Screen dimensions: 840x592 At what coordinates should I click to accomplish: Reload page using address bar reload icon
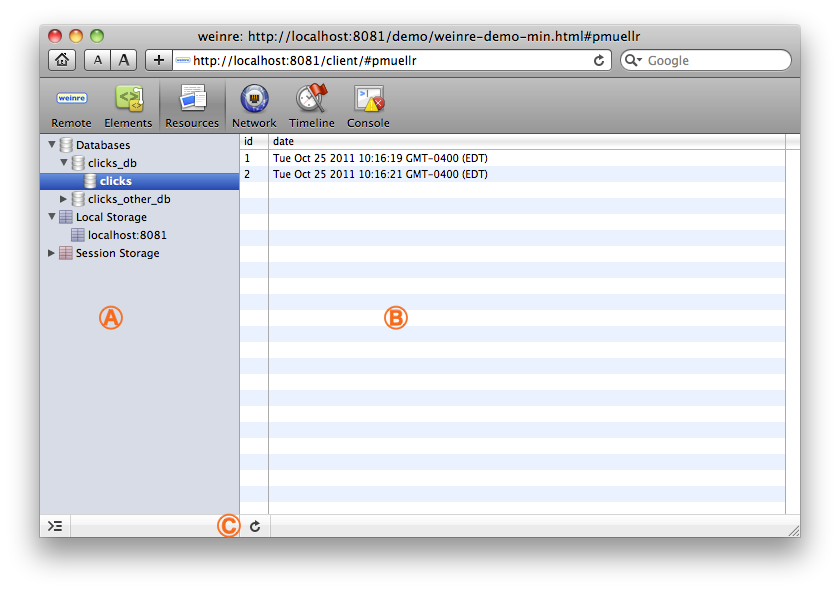point(599,60)
